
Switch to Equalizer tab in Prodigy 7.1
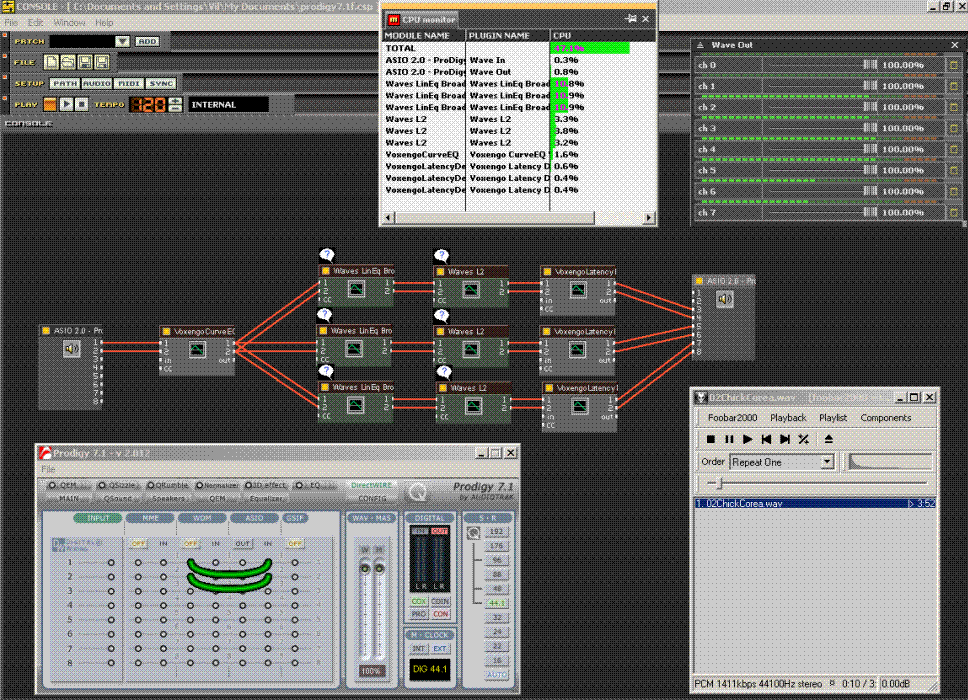pyautogui.click(x=267, y=498)
